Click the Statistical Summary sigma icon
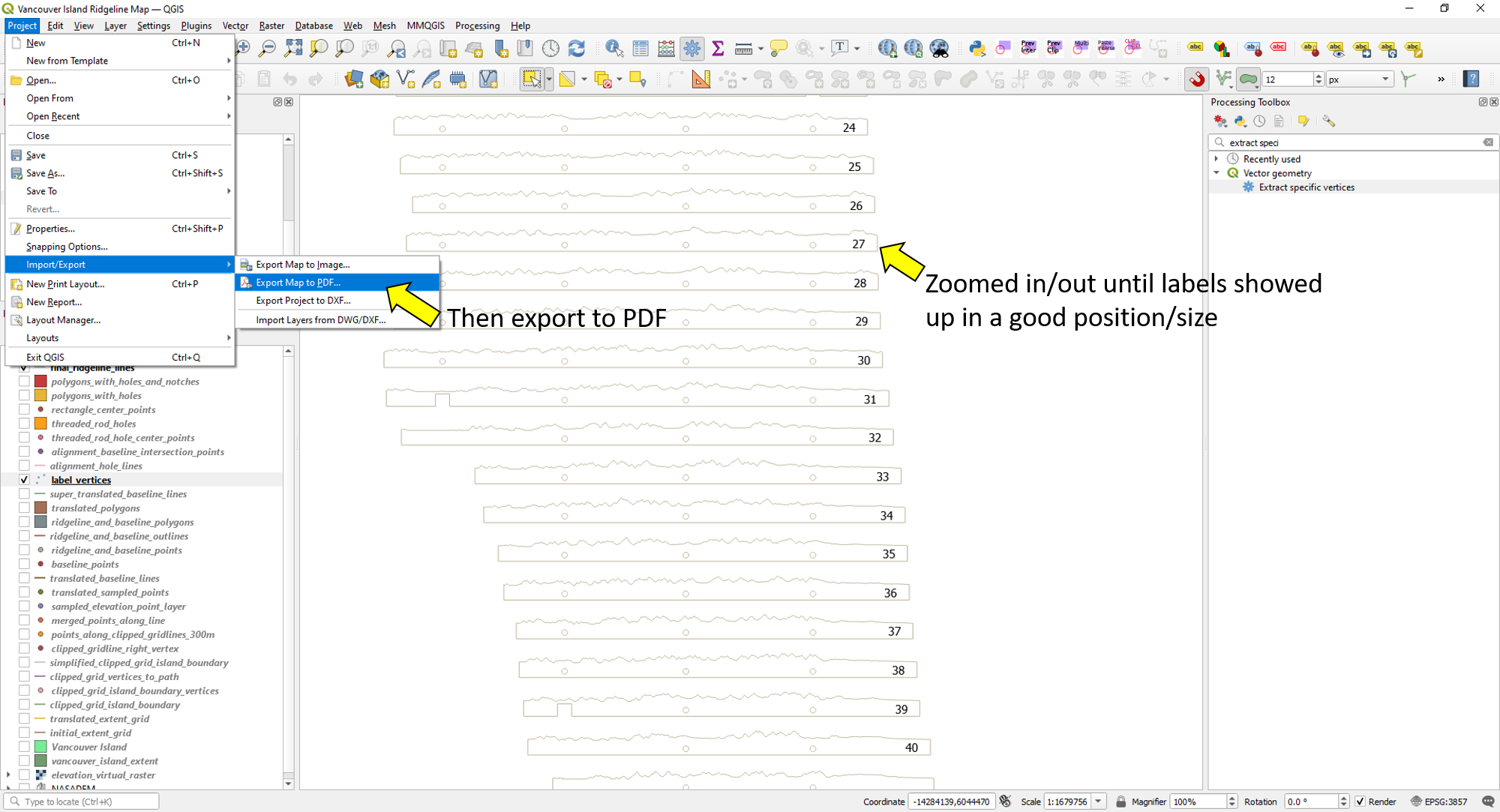Screen dimensions: 1500x812 pyautogui.click(x=717, y=49)
